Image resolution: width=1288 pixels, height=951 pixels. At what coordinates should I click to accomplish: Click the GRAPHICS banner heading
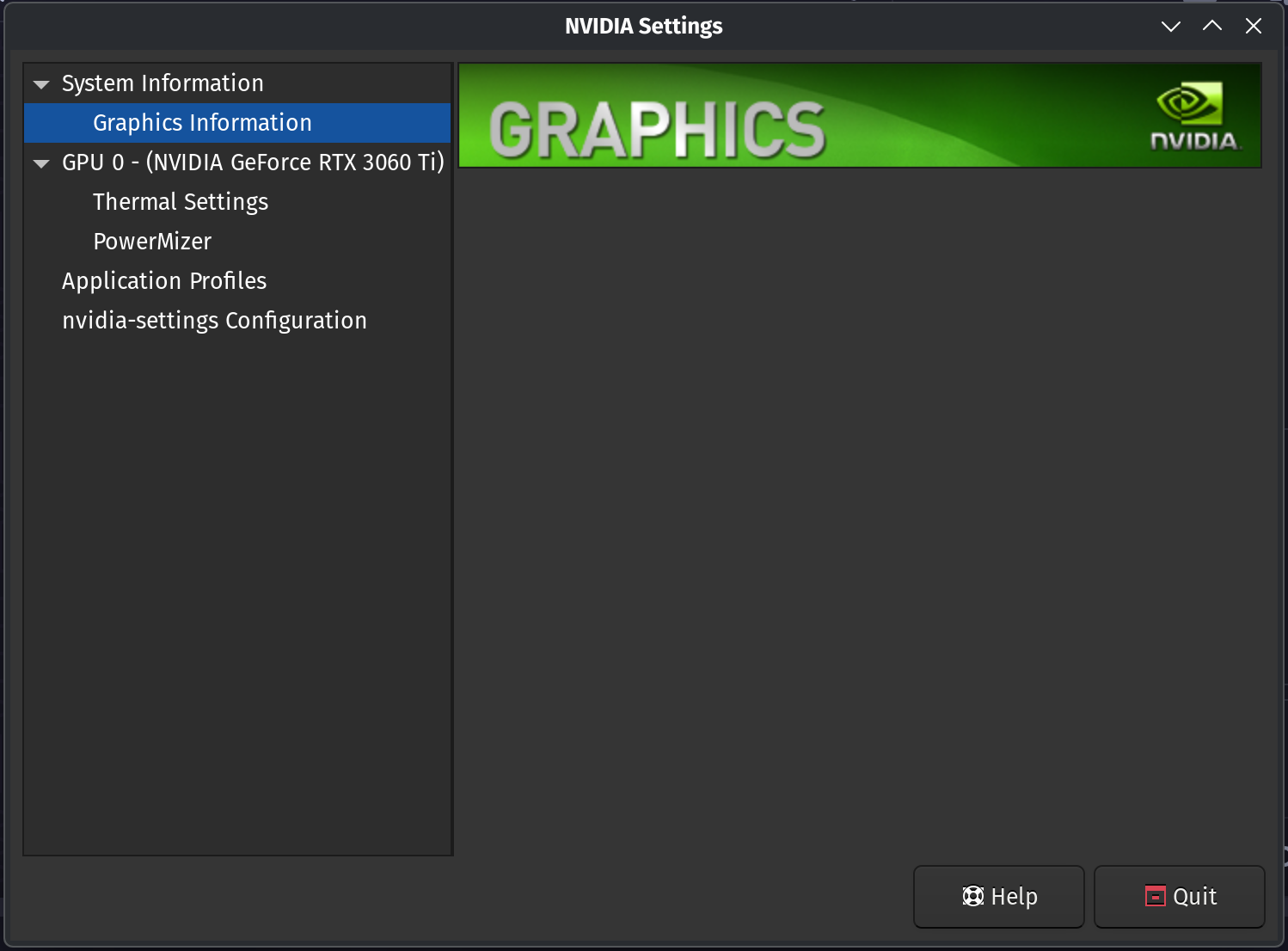pyautogui.click(x=657, y=130)
